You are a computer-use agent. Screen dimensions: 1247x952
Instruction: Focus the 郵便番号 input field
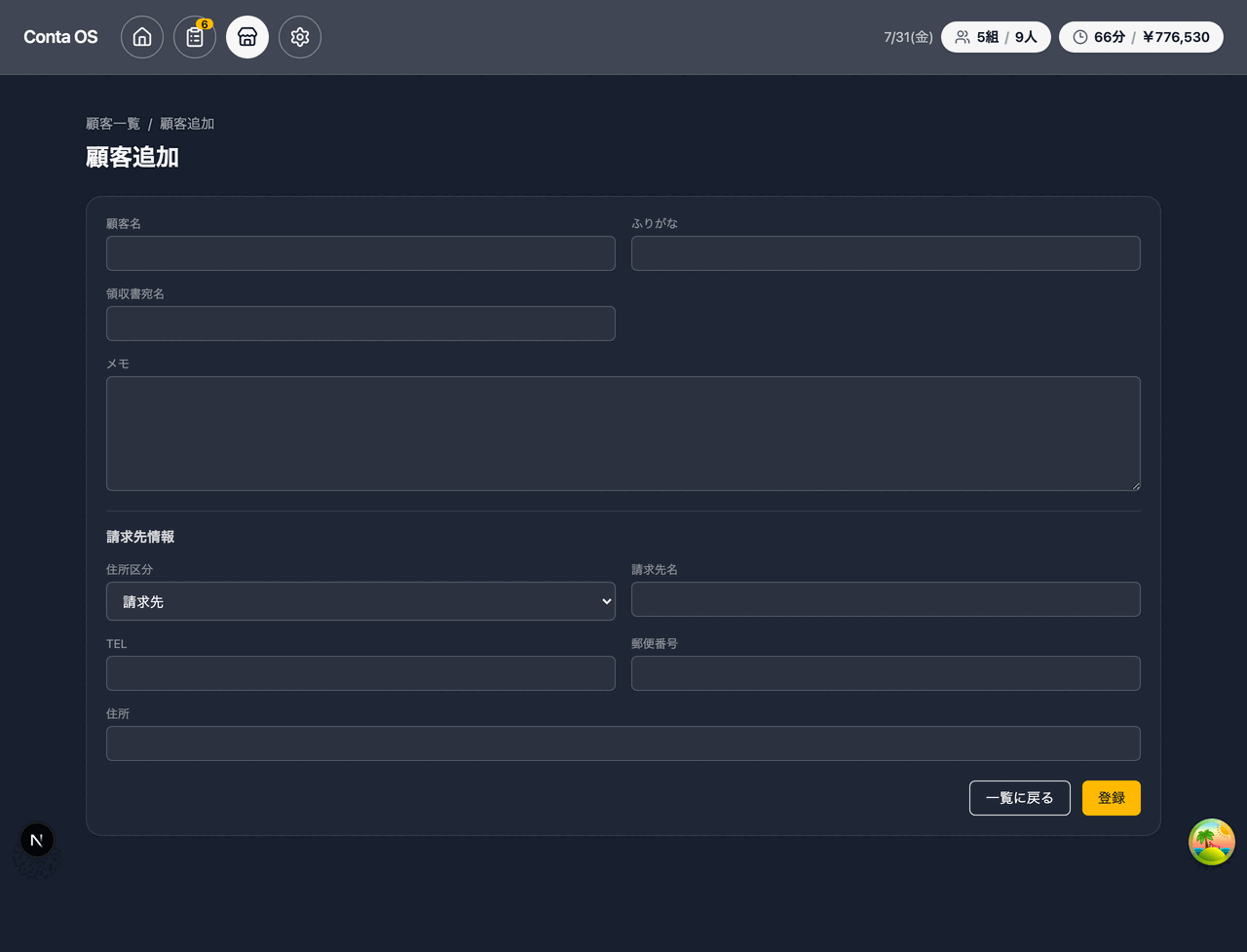point(886,673)
